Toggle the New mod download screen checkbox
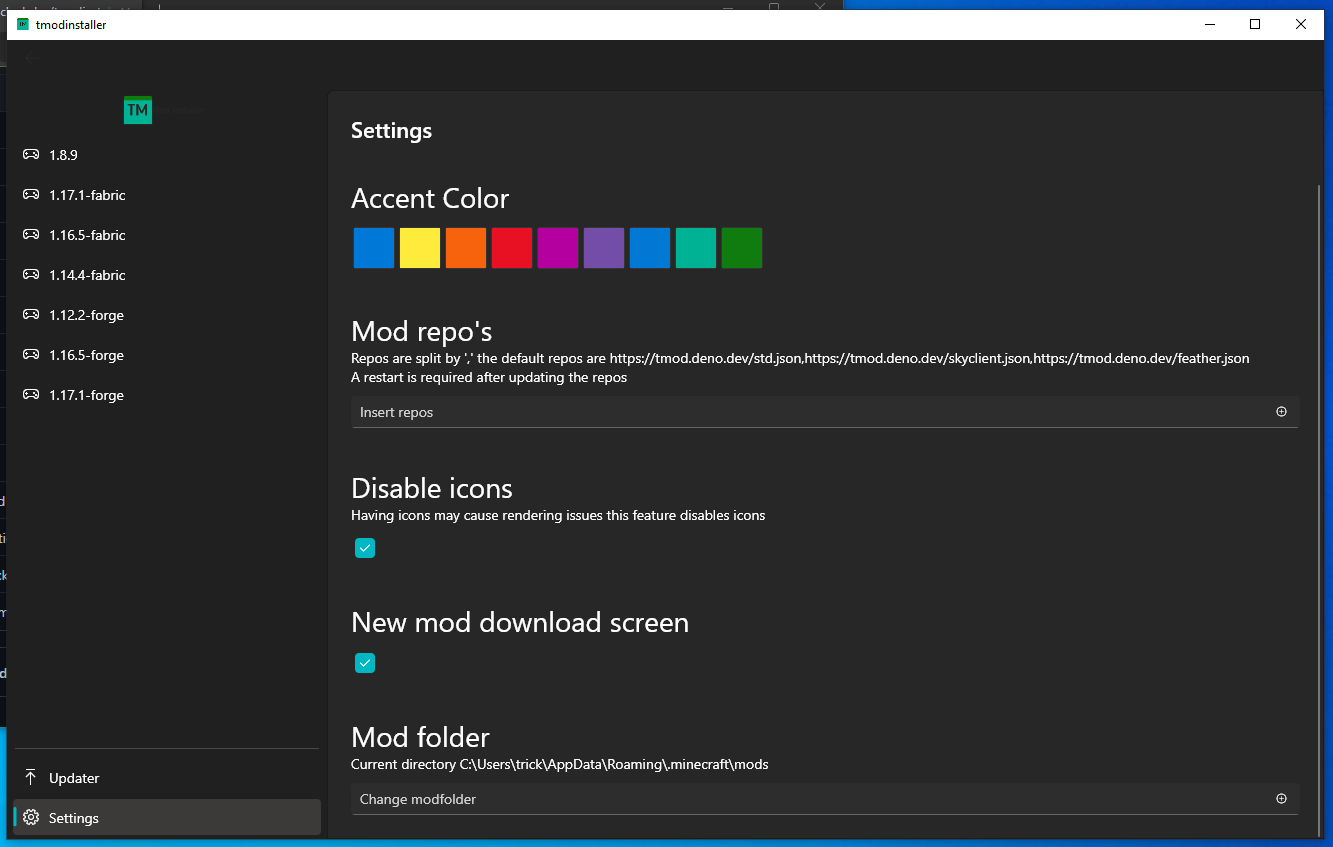The height and width of the screenshot is (847, 1333). click(x=365, y=663)
